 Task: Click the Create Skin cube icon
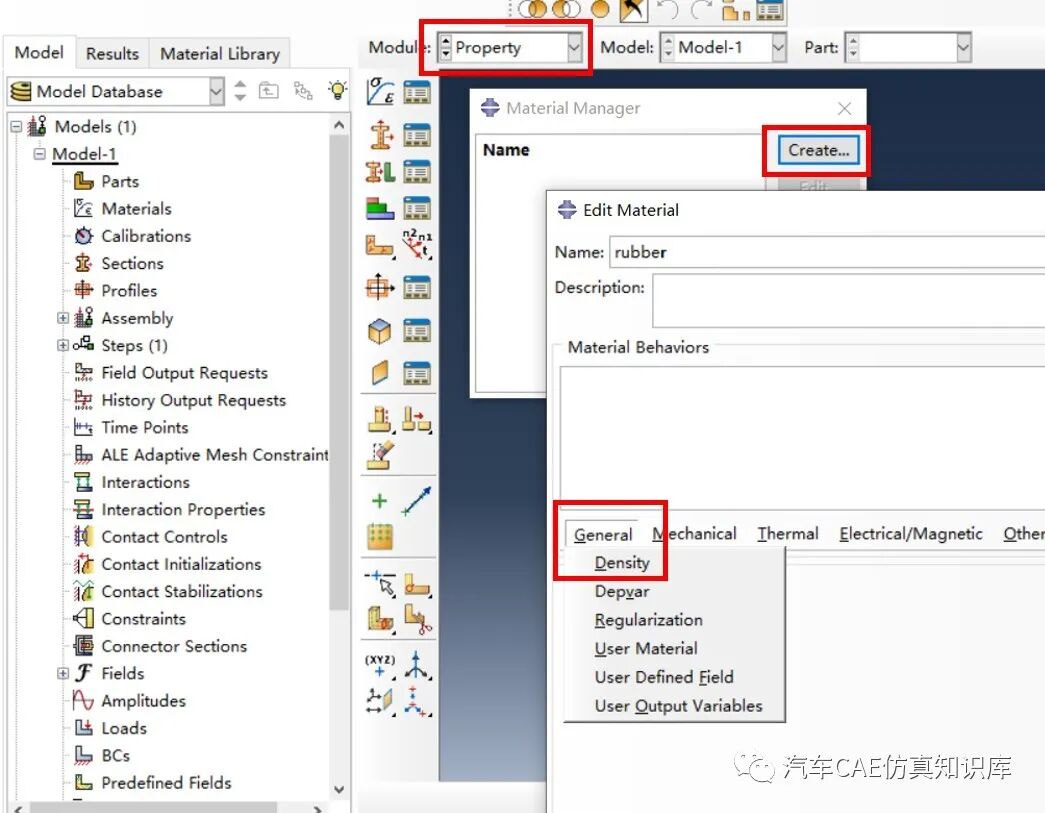coord(380,331)
